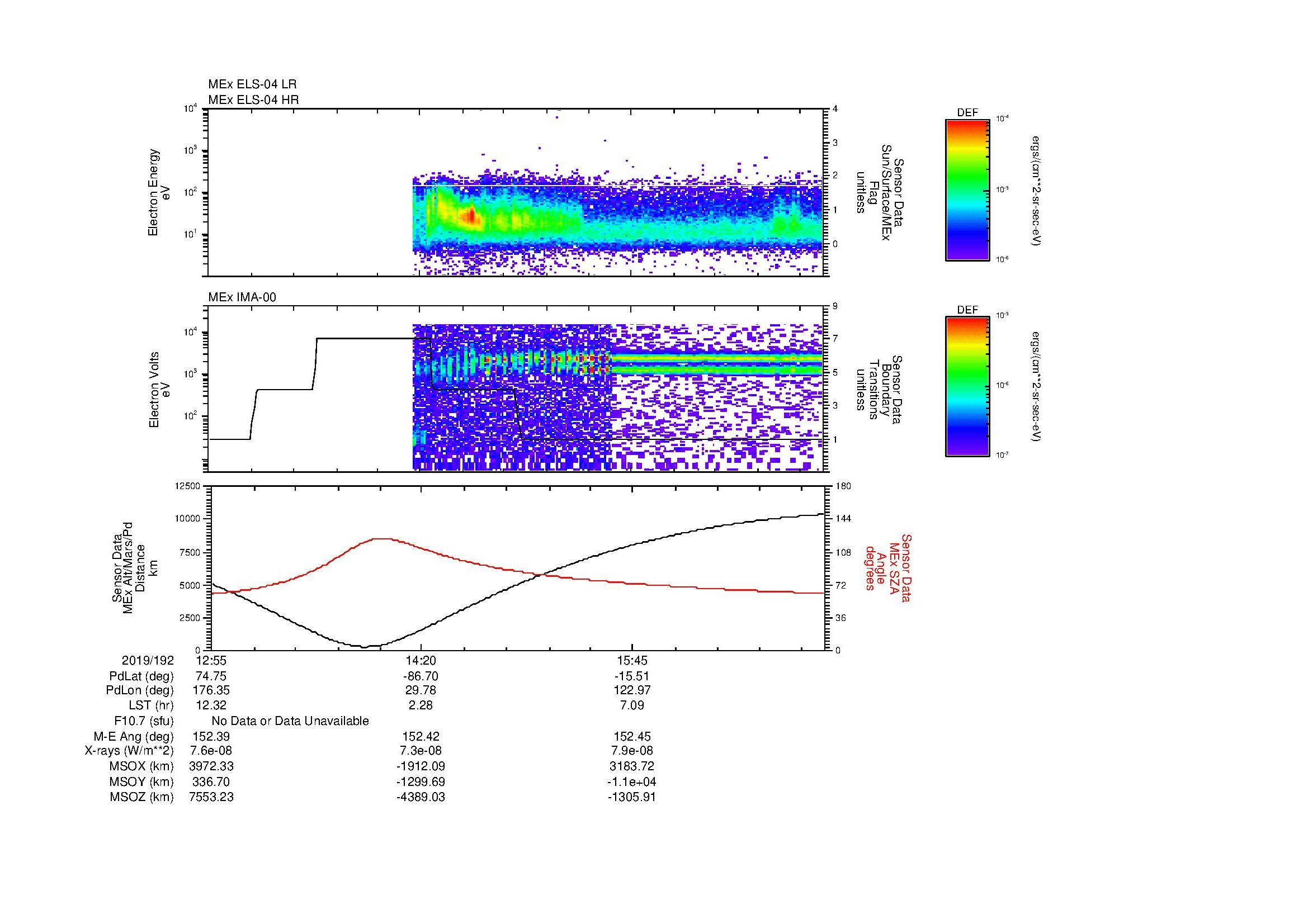
Task: Click the LST value '7.09'
Action: click(x=632, y=705)
